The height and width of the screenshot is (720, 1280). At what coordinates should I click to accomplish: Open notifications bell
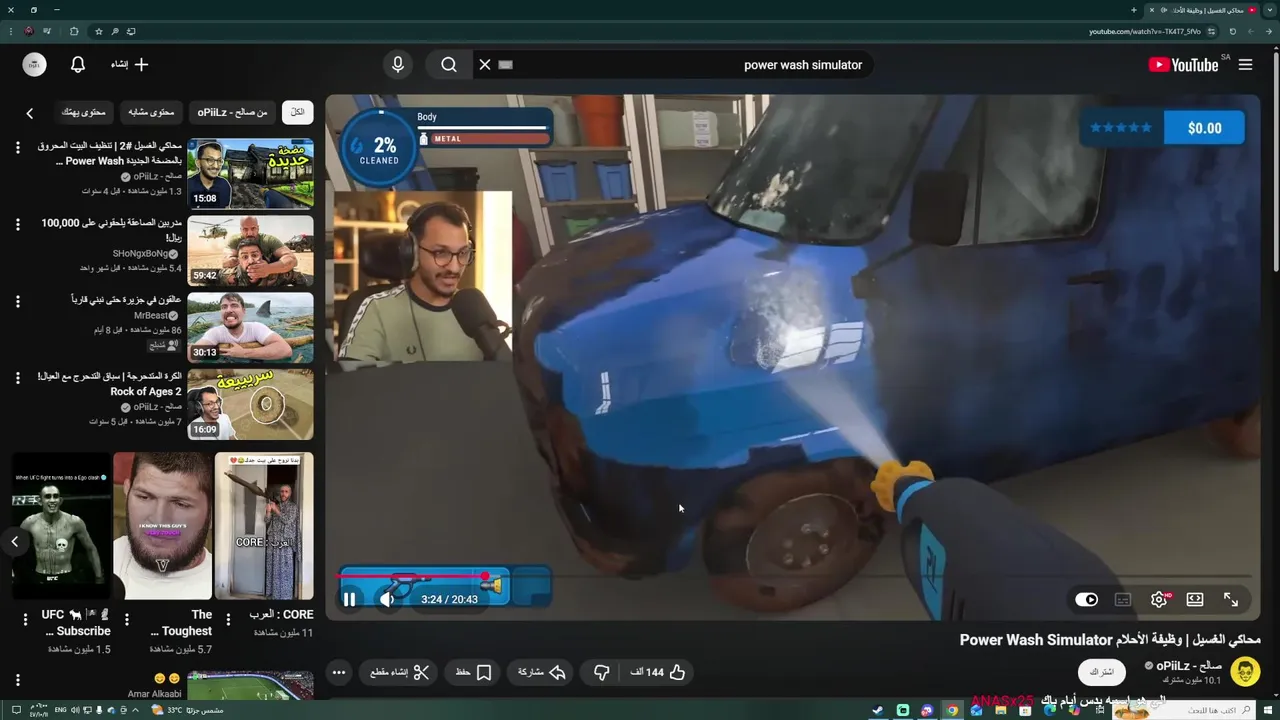(x=78, y=65)
